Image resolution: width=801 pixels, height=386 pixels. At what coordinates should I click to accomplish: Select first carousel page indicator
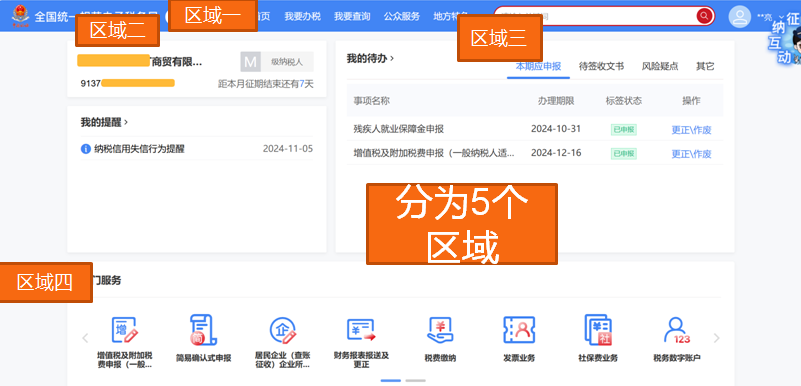[391, 380]
